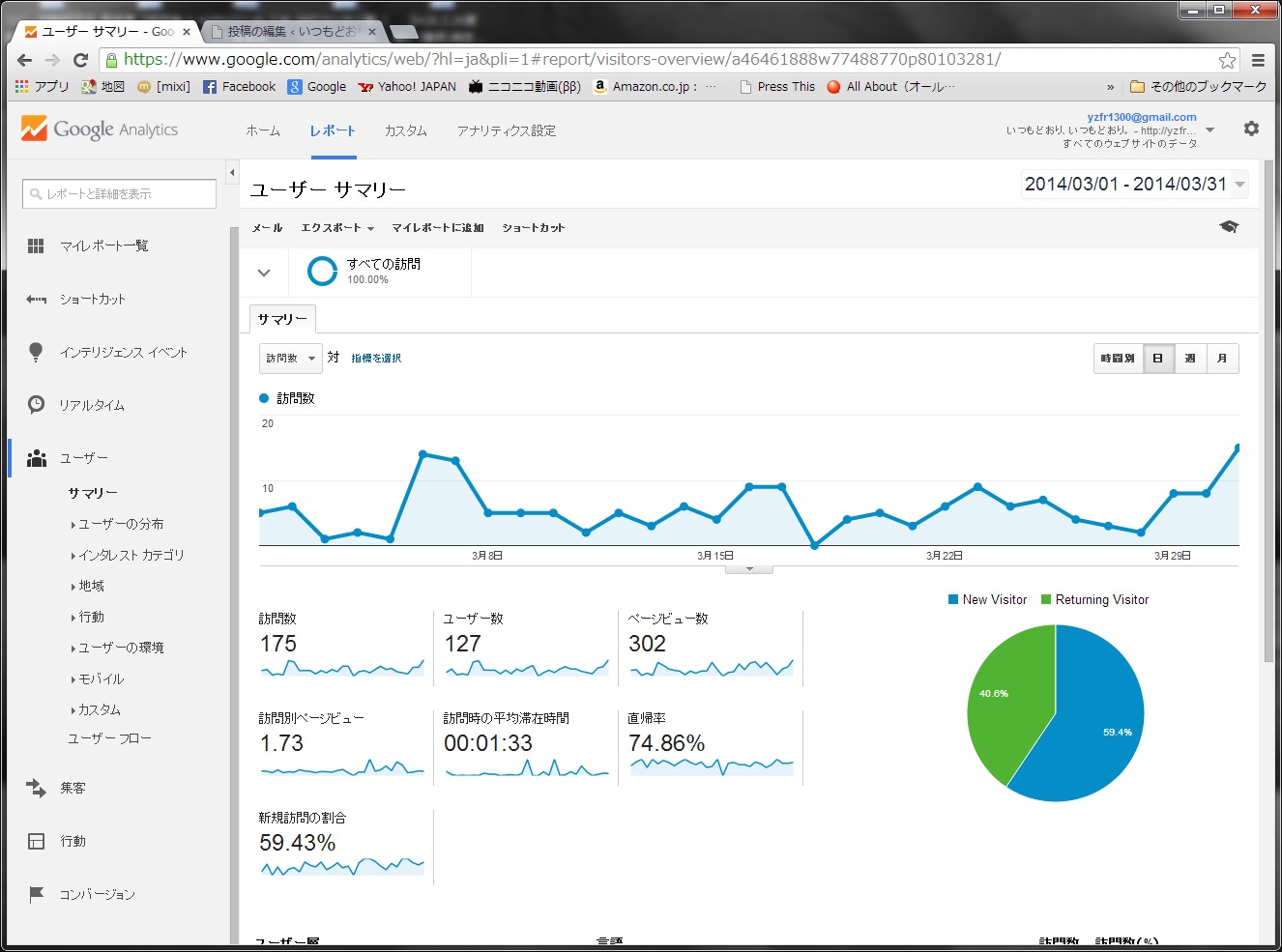The image size is (1282, 952).
Task: Open the 訪問数 metric dropdown
Action: (290, 359)
